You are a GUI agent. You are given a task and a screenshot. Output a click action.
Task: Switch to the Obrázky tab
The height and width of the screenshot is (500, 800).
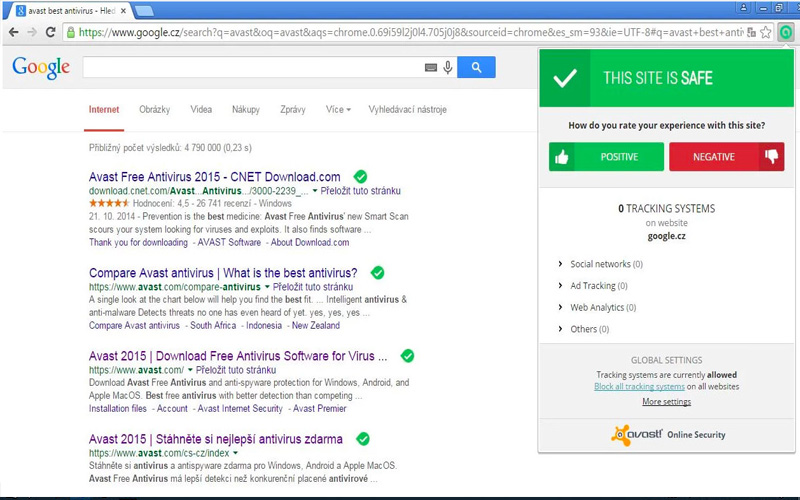(x=155, y=109)
